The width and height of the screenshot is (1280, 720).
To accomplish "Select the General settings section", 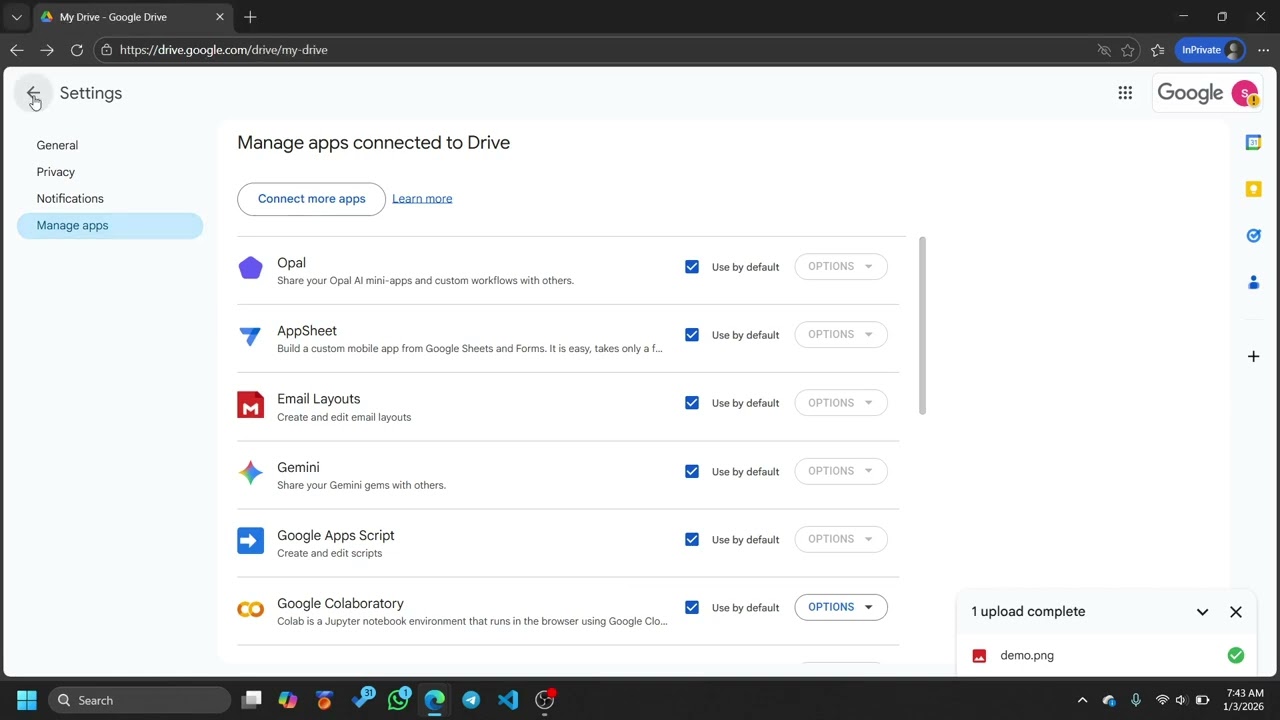I will [57, 145].
